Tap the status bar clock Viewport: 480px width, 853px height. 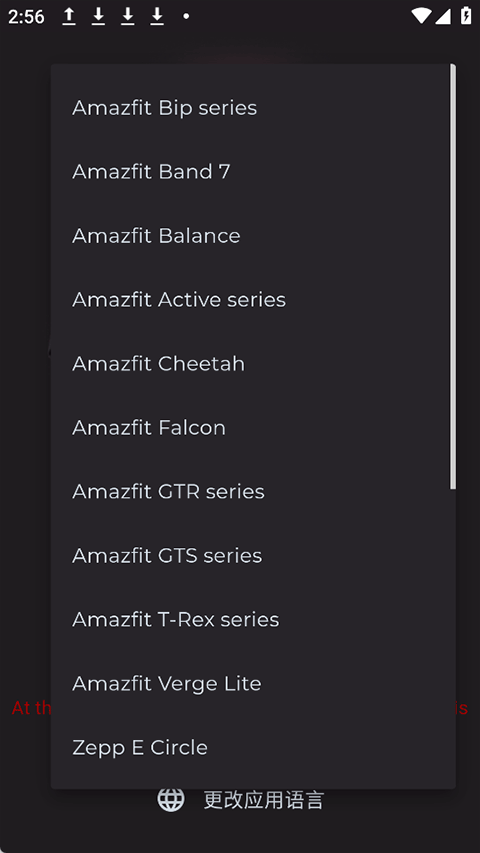coord(26,17)
